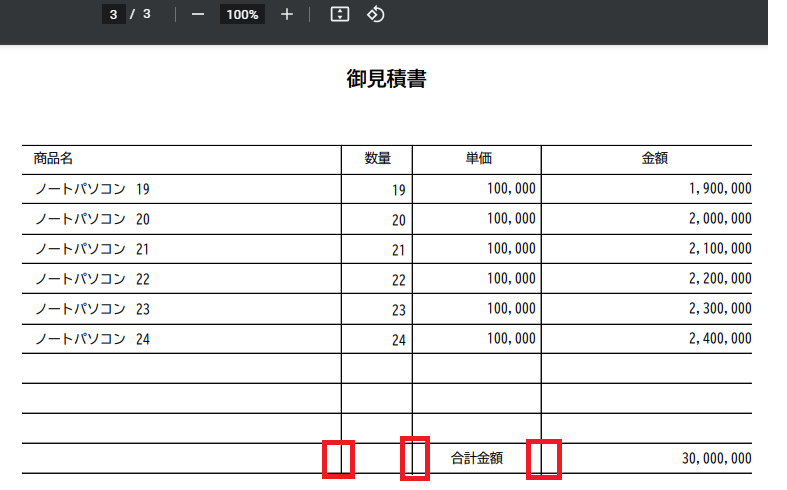Click the 商品名 column header

53,159
